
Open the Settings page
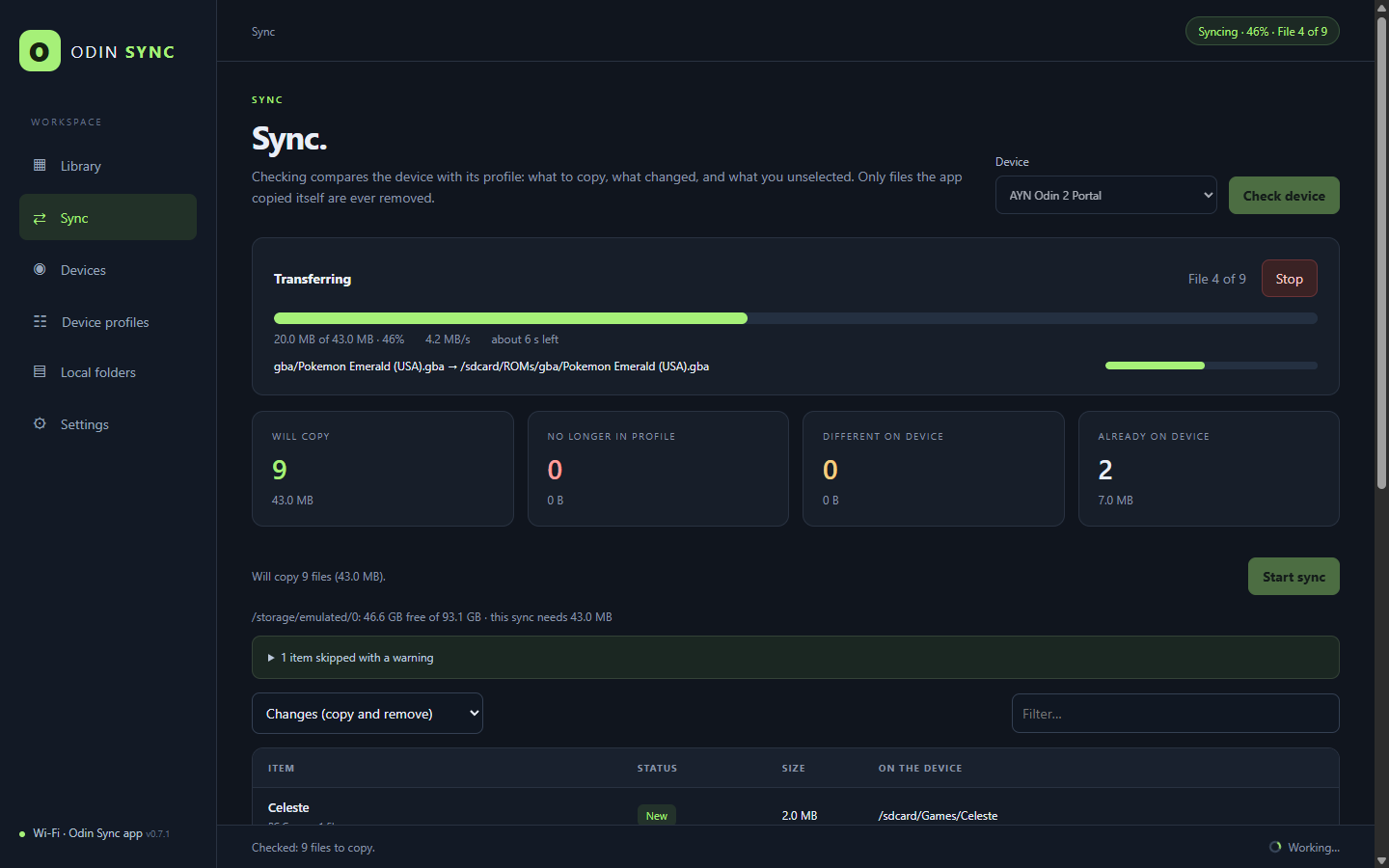click(108, 424)
